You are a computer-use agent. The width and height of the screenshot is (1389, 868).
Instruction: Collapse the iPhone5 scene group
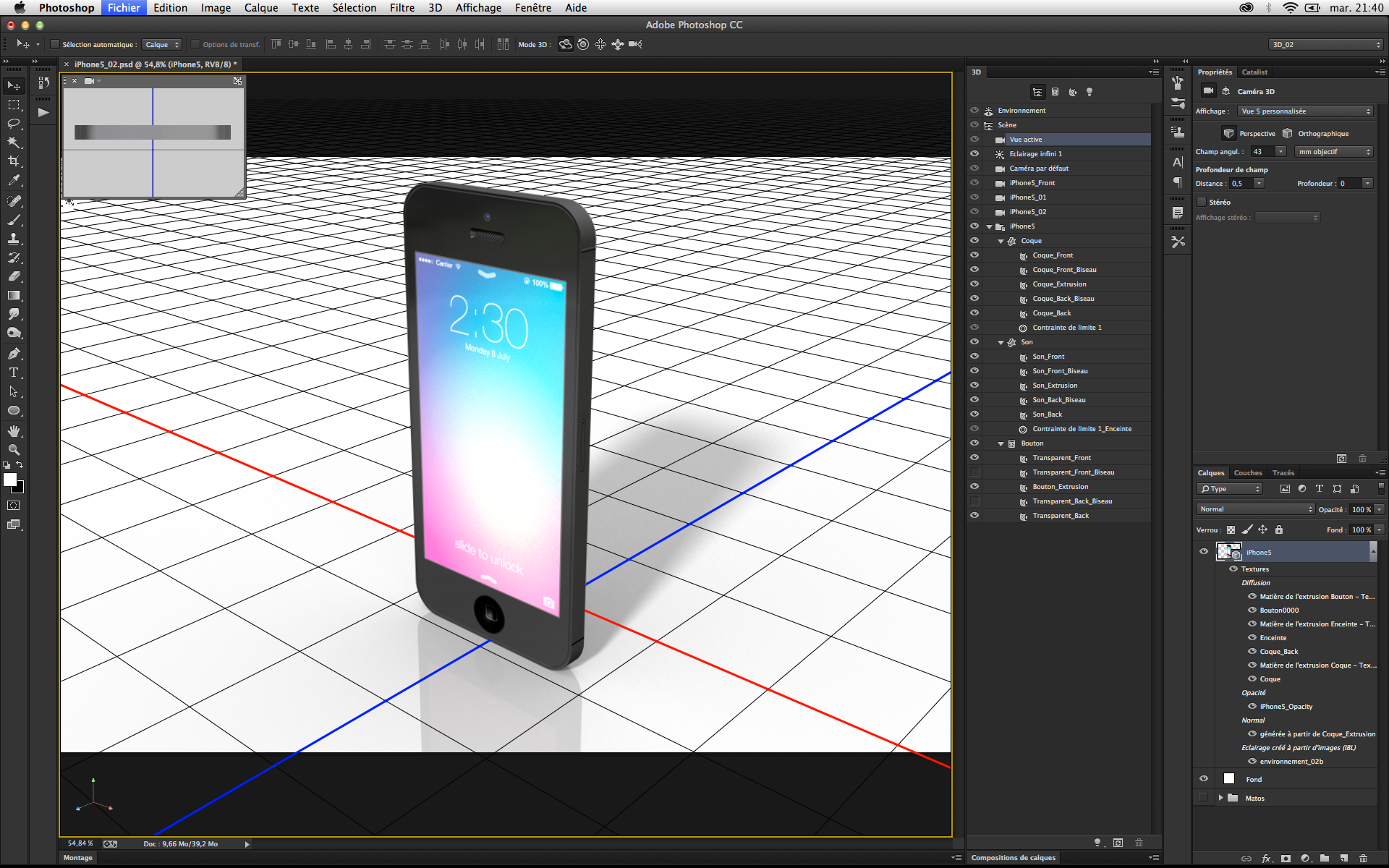[990, 226]
